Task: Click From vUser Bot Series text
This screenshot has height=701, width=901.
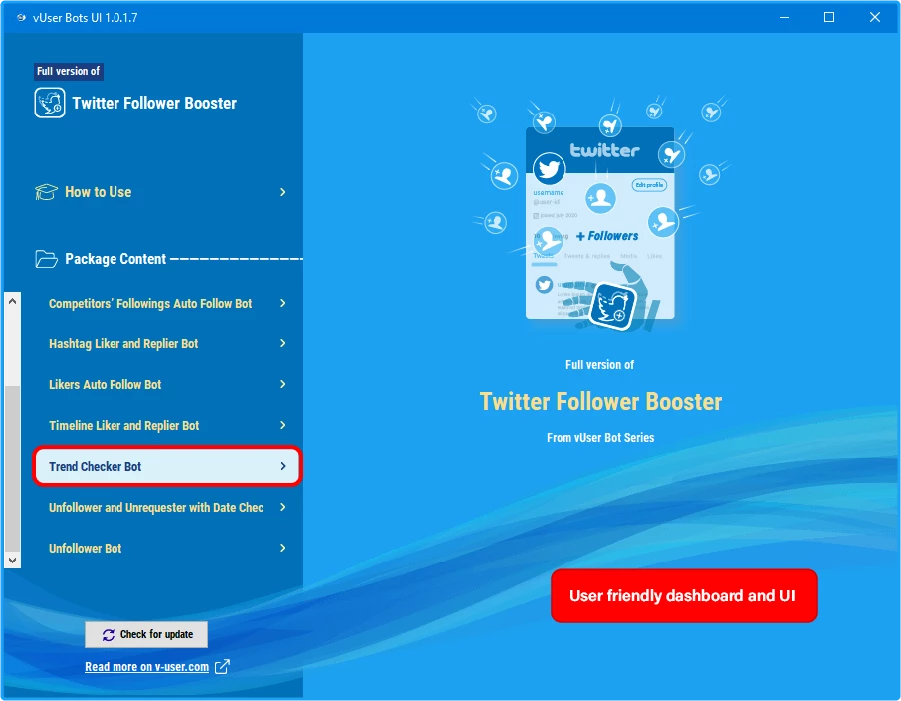Action: (600, 438)
